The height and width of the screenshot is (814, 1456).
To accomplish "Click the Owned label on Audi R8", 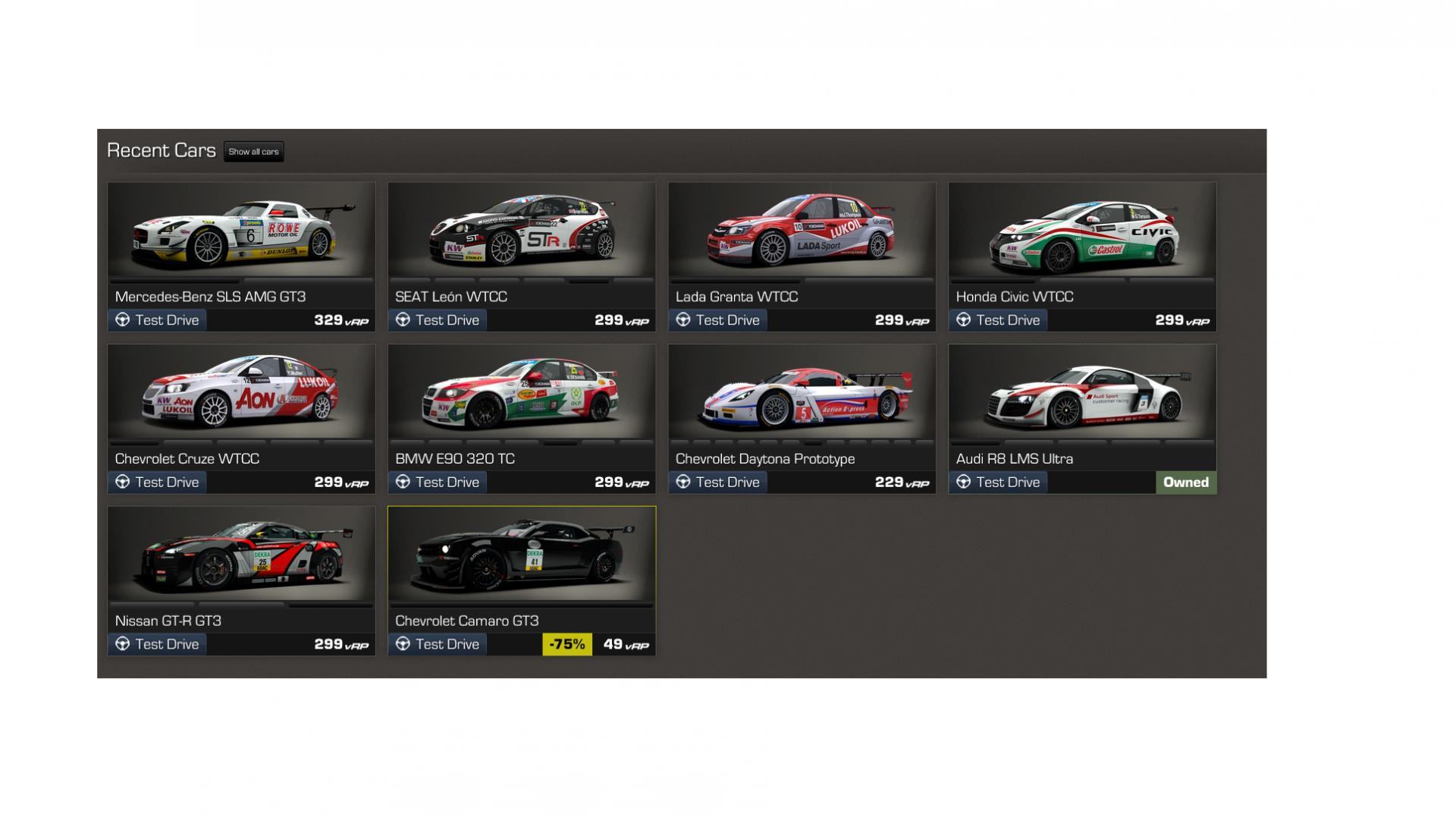I will pyautogui.click(x=1186, y=482).
